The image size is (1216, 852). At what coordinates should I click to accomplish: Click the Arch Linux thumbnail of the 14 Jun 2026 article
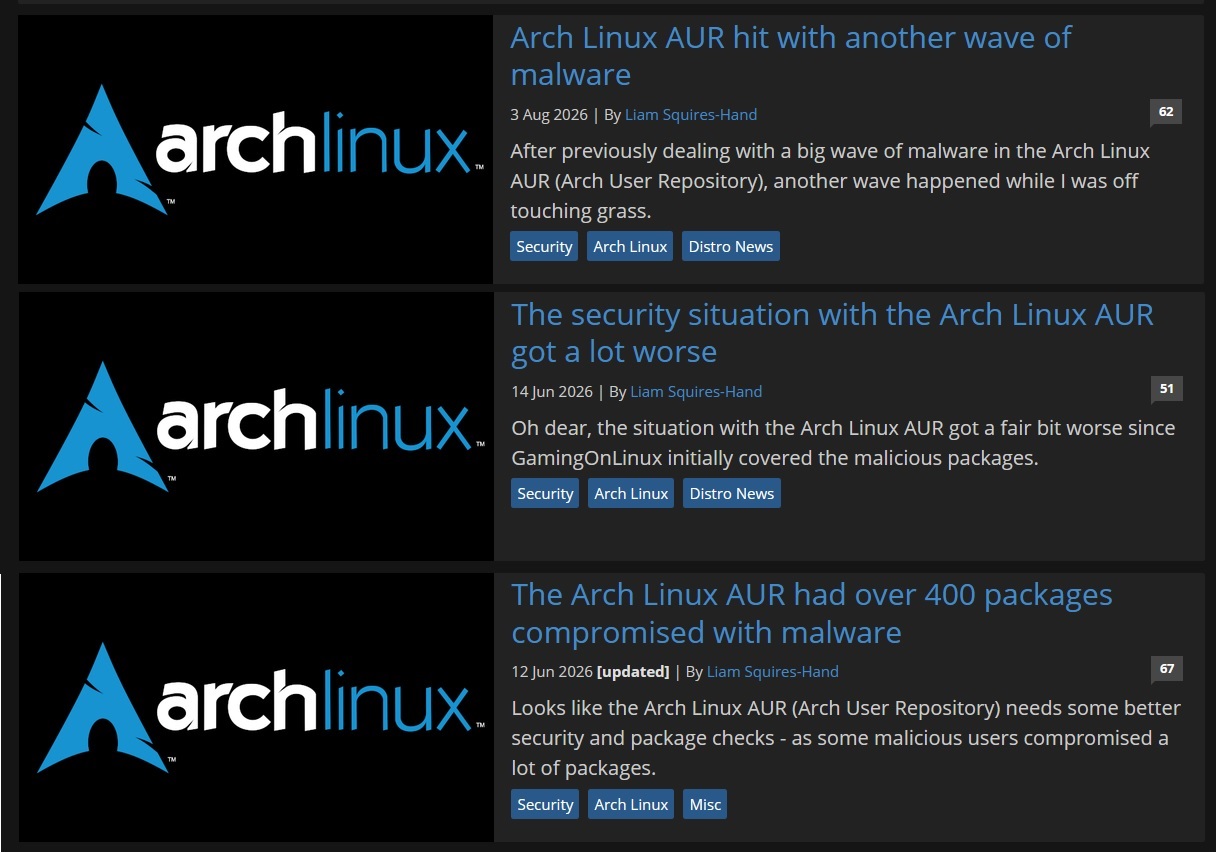[256, 426]
